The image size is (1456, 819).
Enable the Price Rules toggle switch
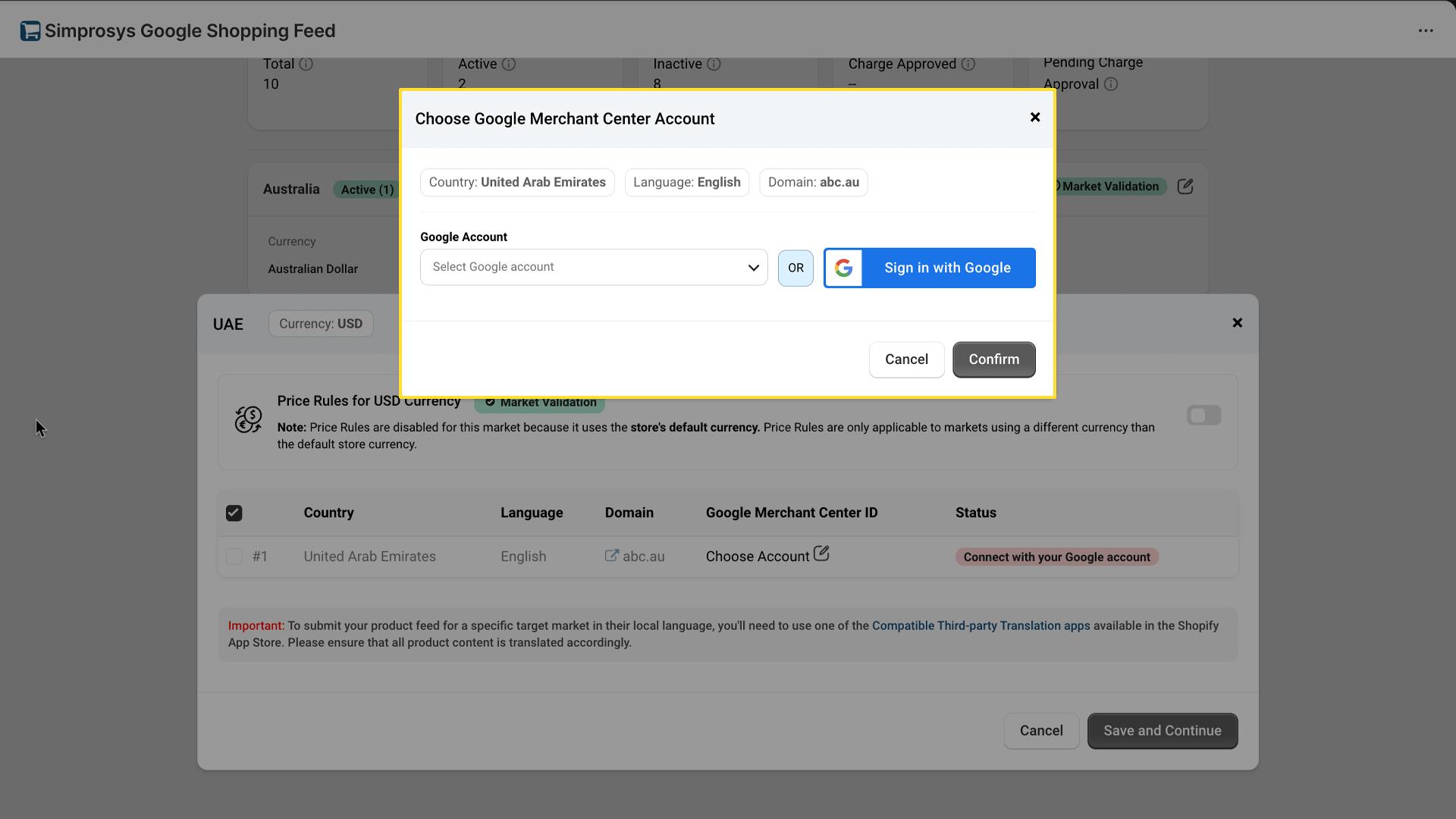click(x=1203, y=415)
